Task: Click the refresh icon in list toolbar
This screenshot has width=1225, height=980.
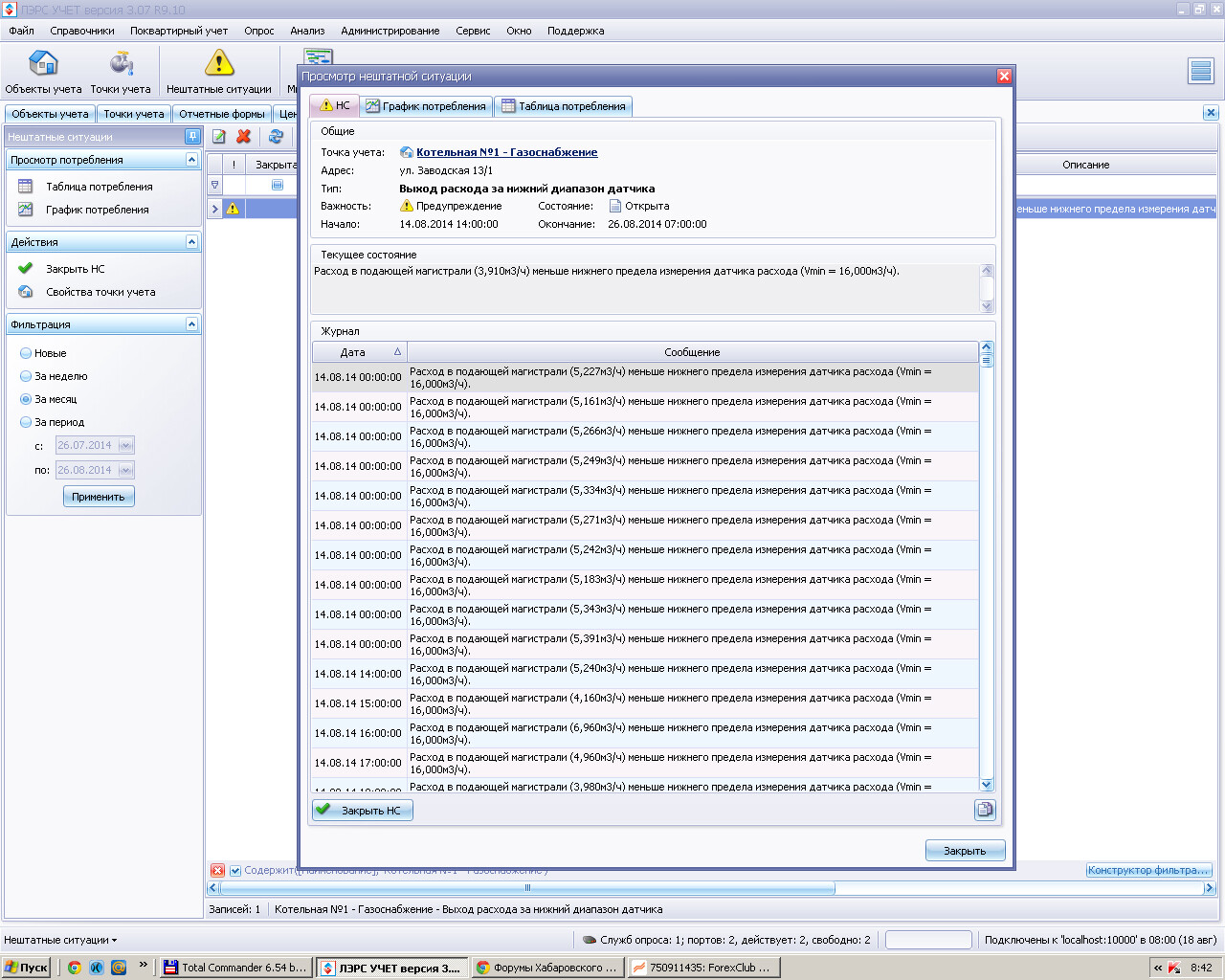Action: [276, 137]
